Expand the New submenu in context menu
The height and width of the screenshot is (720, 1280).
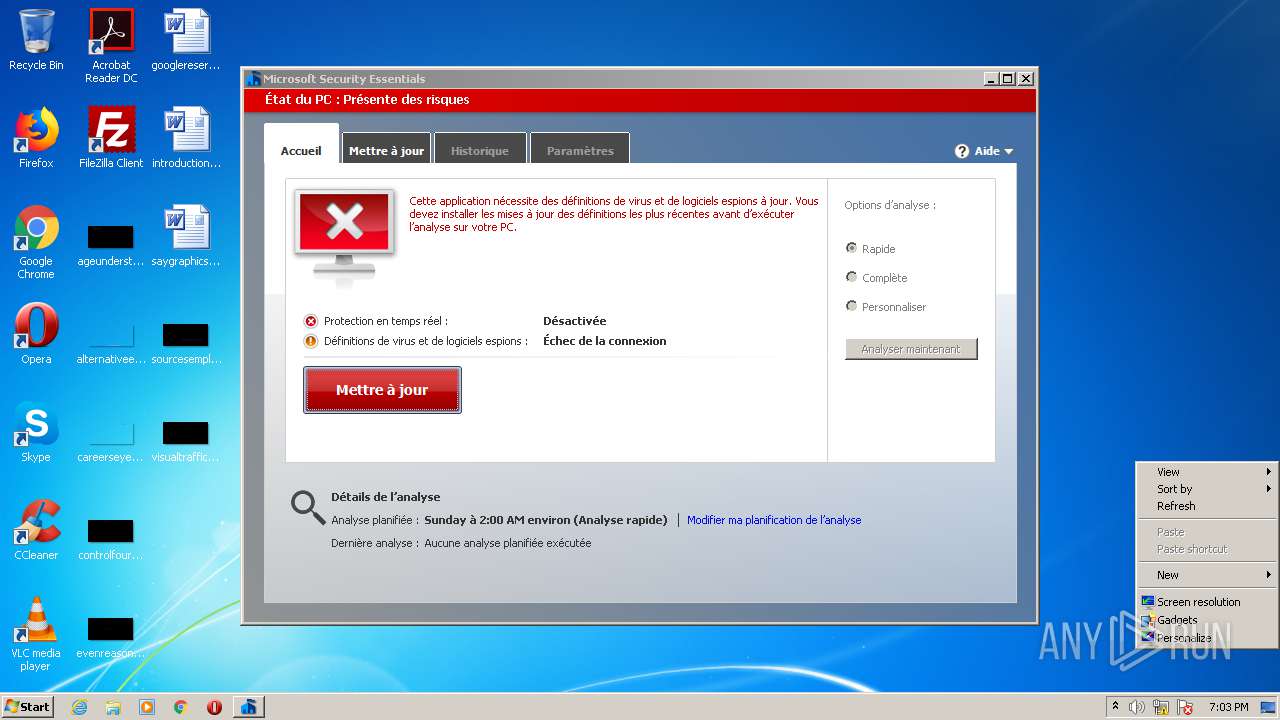1207,575
